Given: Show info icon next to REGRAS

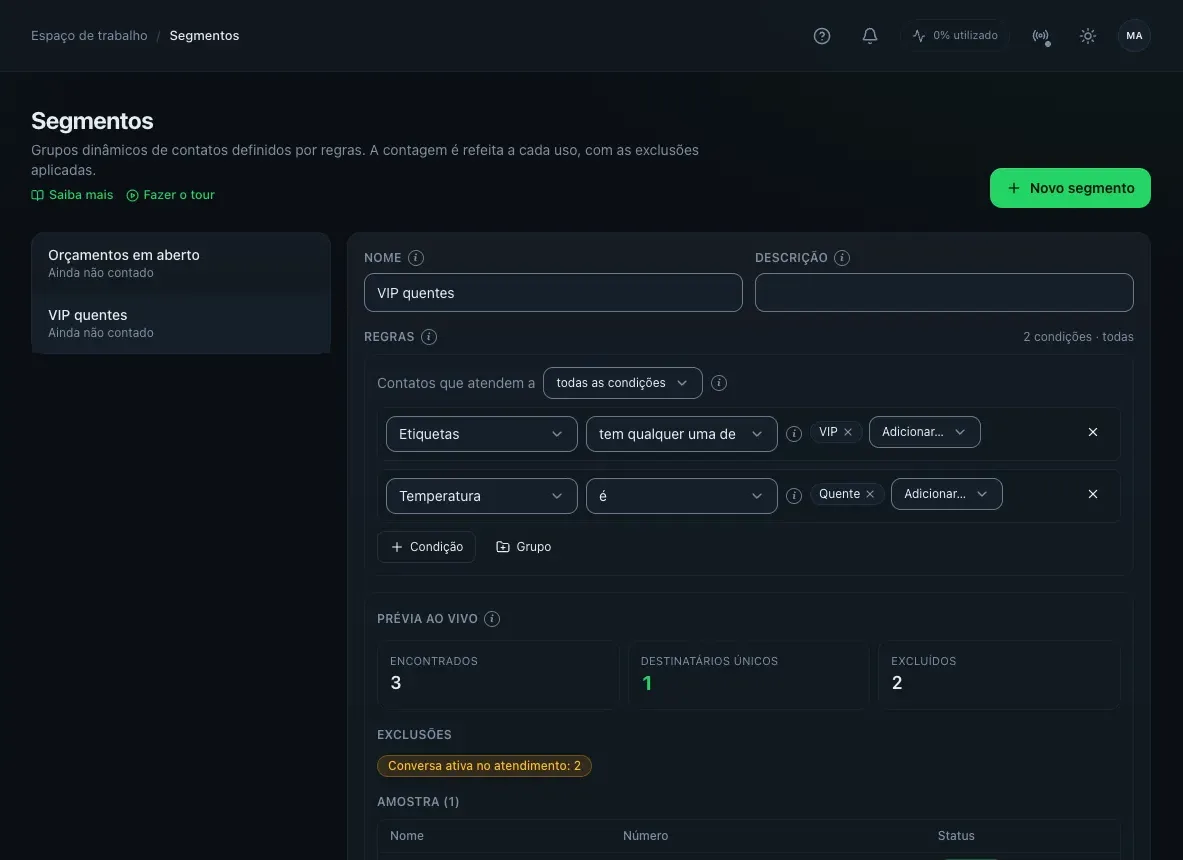Looking at the screenshot, I should [x=429, y=336].
